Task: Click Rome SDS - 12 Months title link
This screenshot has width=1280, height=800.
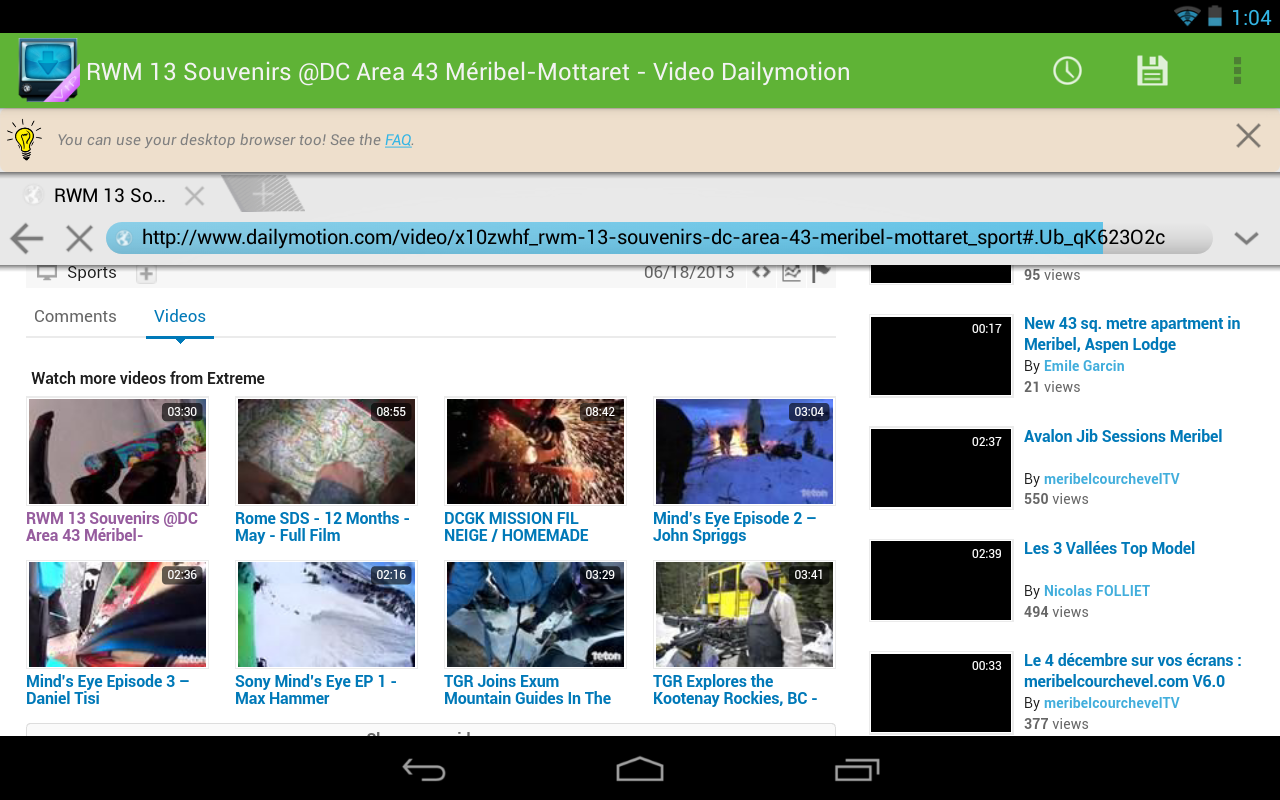Action: coord(322,527)
